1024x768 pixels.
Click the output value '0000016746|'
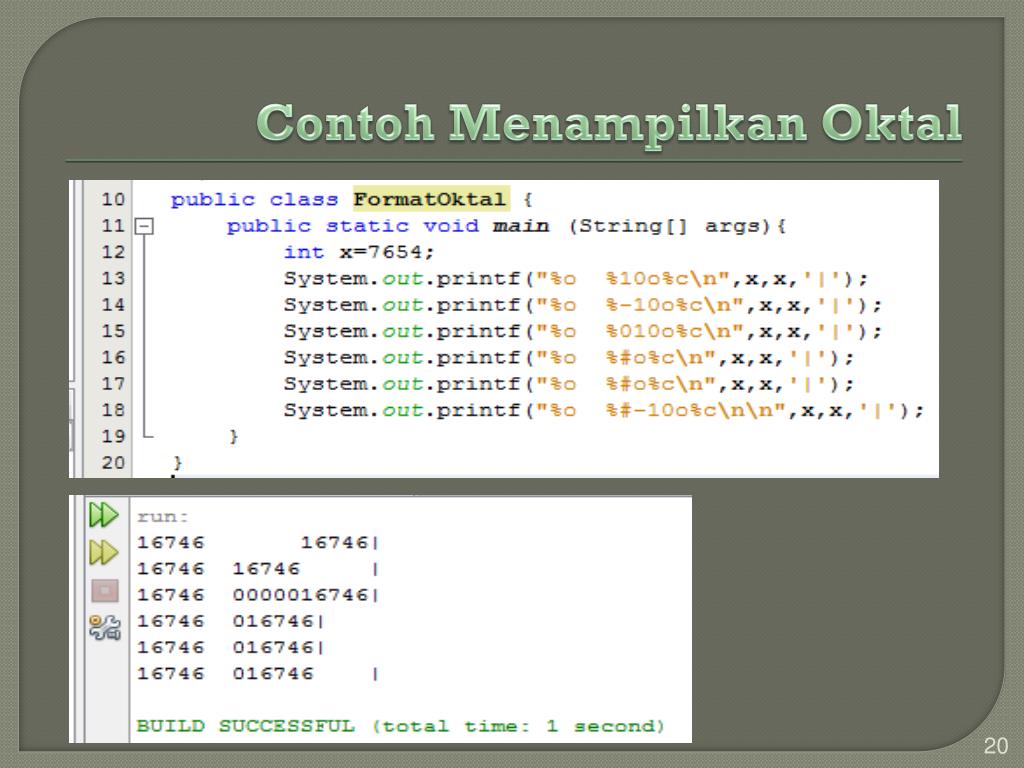point(306,595)
